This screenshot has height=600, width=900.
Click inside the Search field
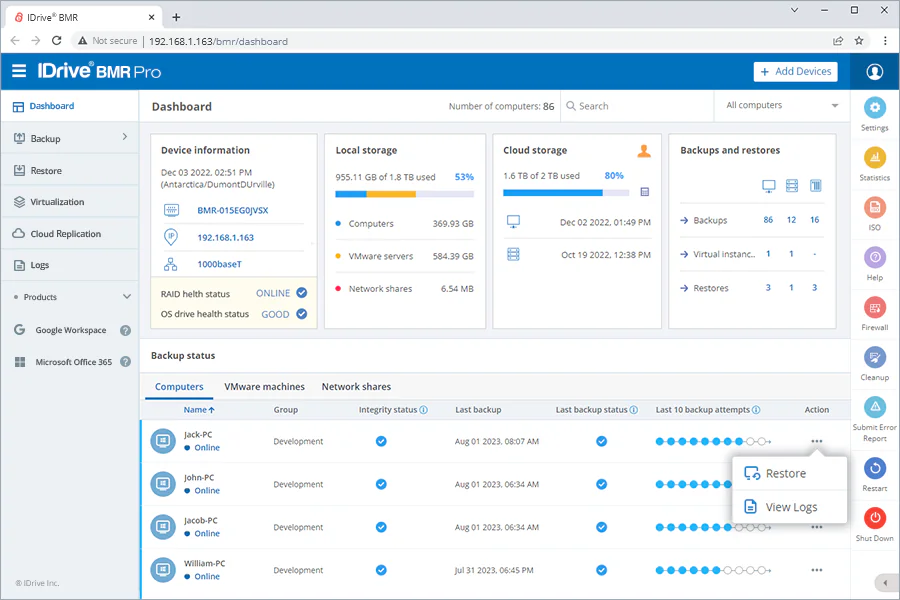pos(635,106)
